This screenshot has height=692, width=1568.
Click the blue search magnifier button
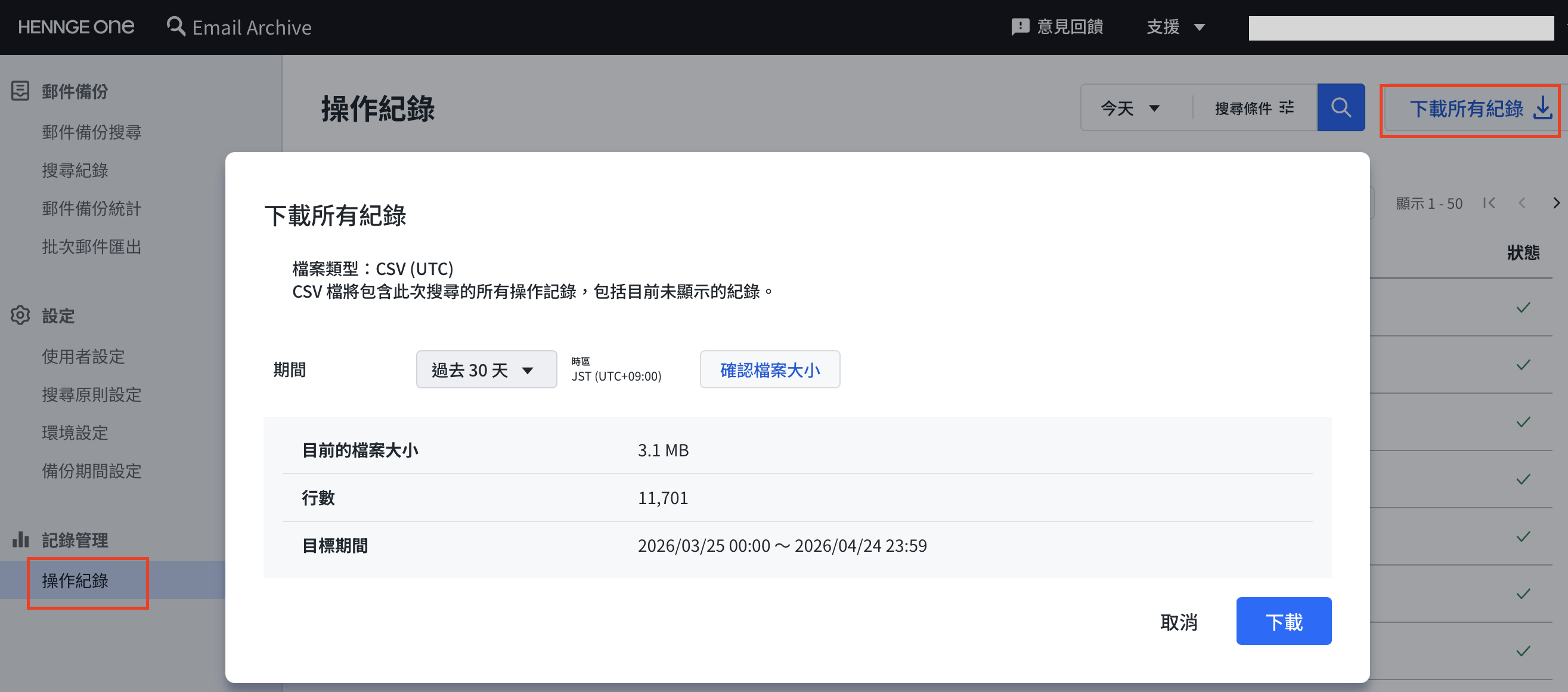pos(1341,108)
